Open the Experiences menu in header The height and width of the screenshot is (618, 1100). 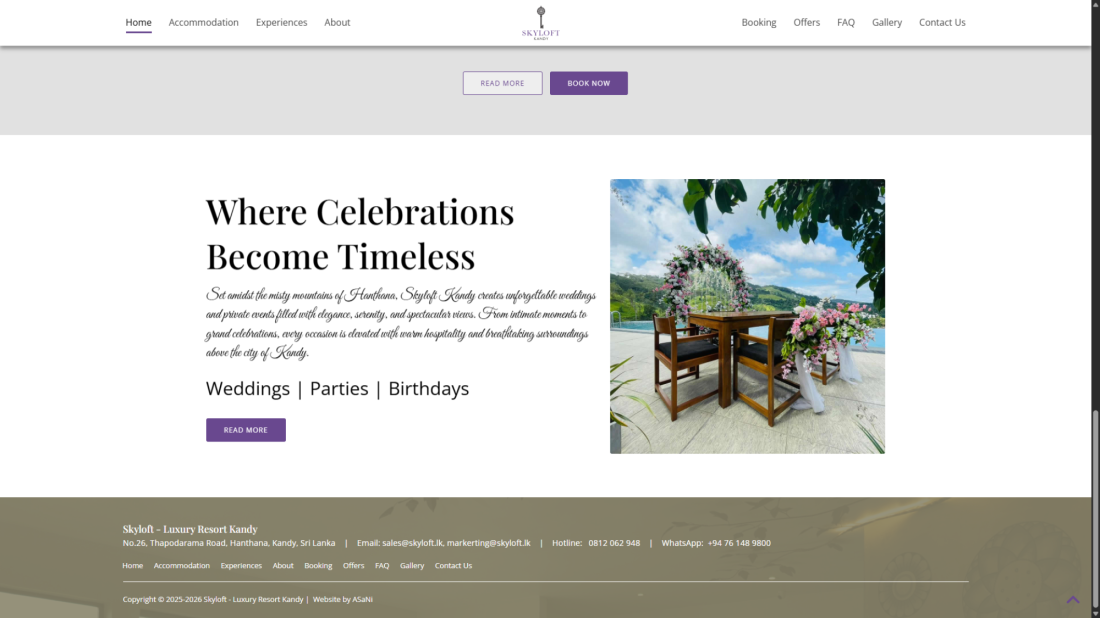click(281, 22)
